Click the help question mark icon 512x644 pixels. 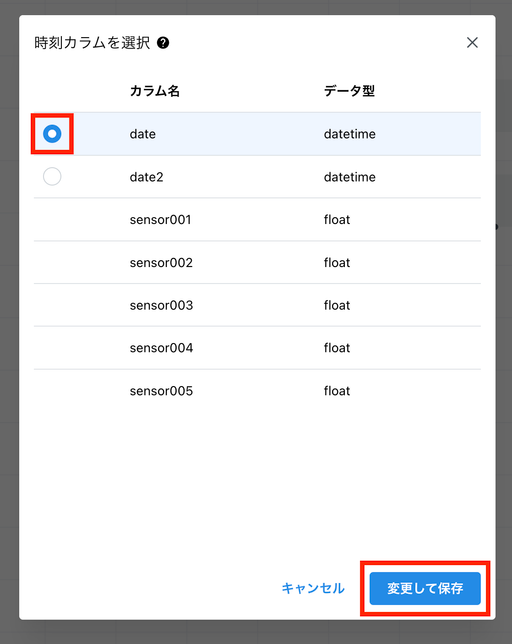[x=163, y=43]
